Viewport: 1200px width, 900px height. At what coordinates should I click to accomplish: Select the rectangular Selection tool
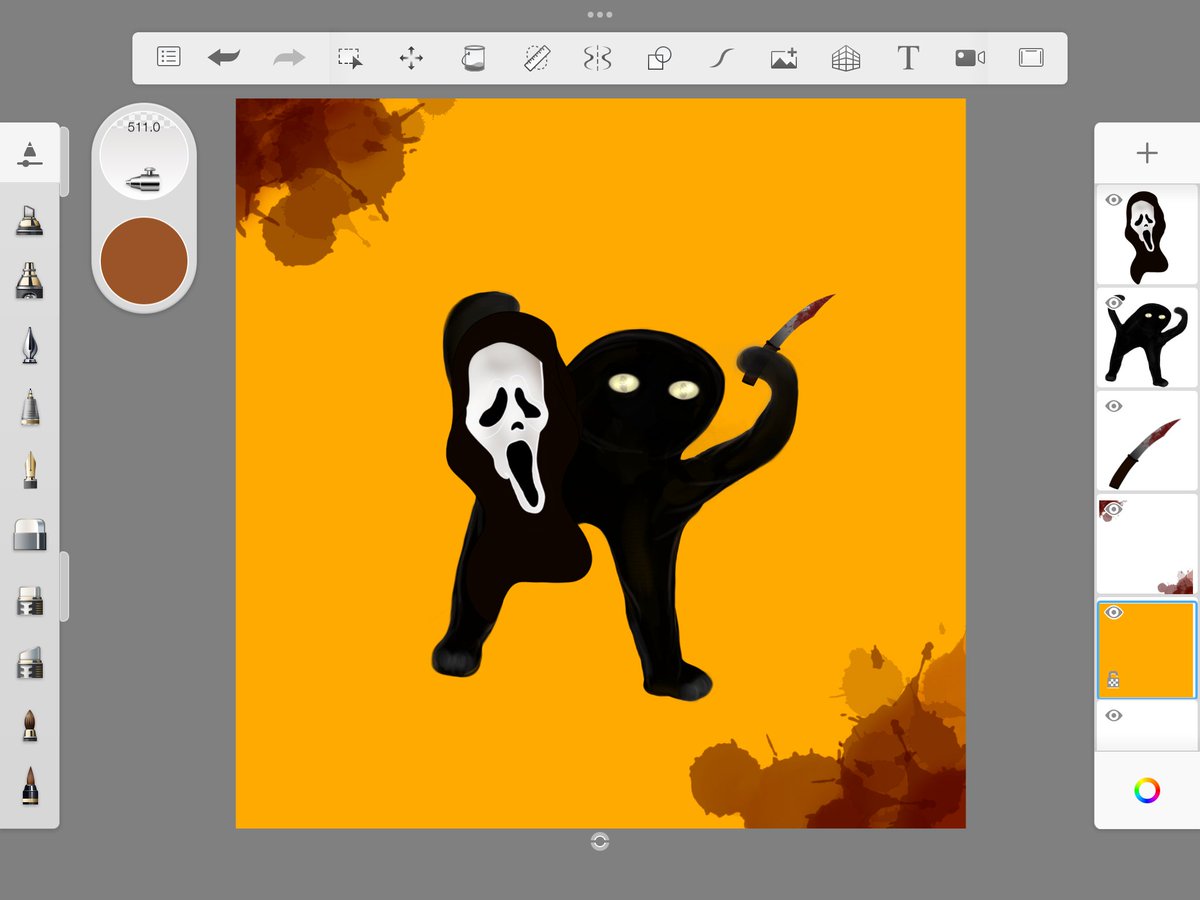click(350, 58)
